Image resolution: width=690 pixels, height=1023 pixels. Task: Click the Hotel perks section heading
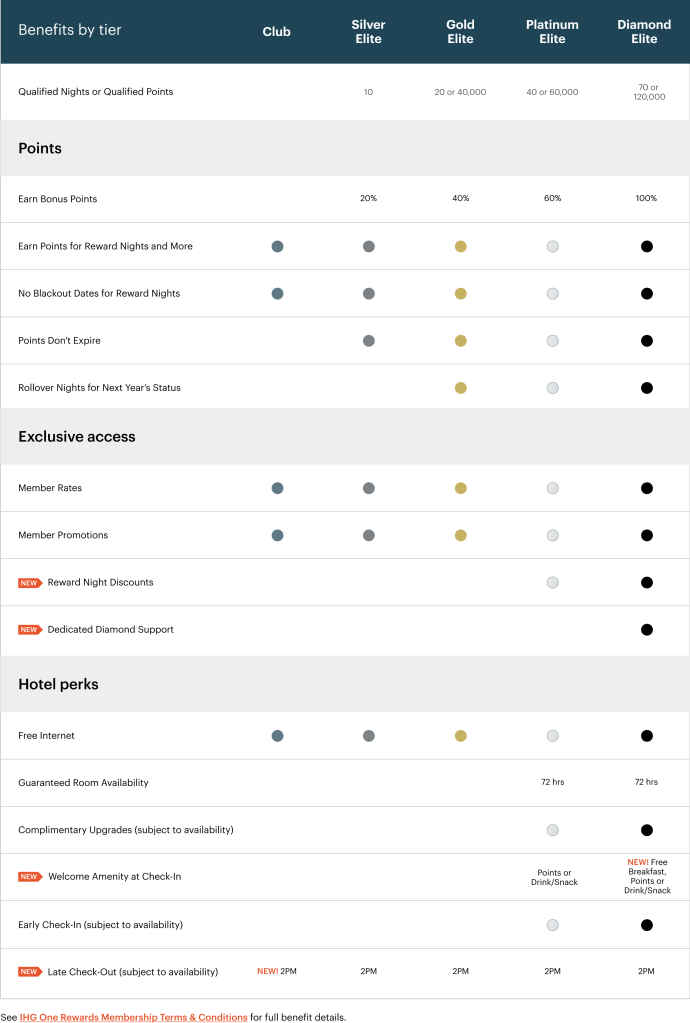(58, 685)
